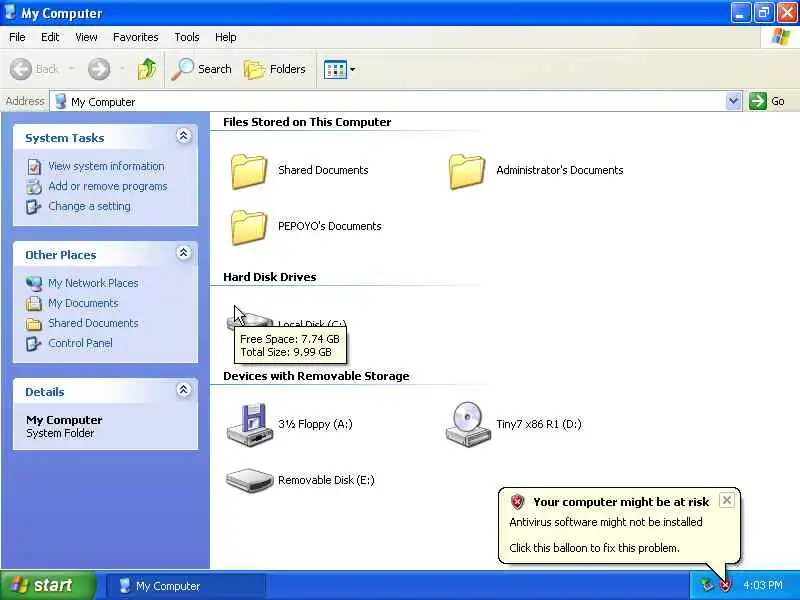Click Add or remove programs link
Screen dimensions: 800x600
point(108,186)
